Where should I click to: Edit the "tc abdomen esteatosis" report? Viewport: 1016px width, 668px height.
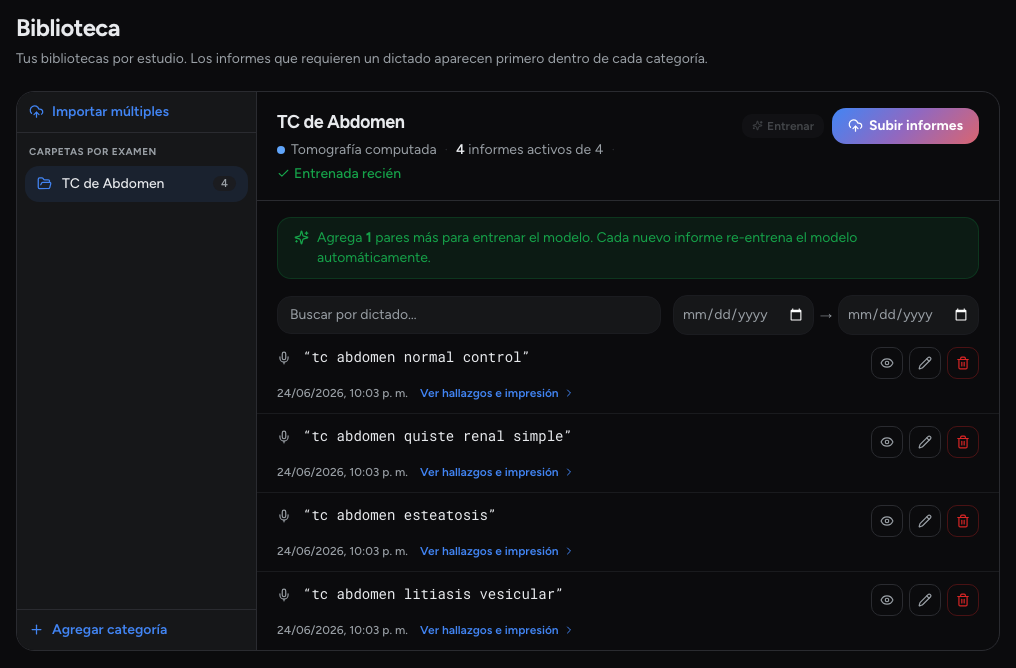[925, 521]
